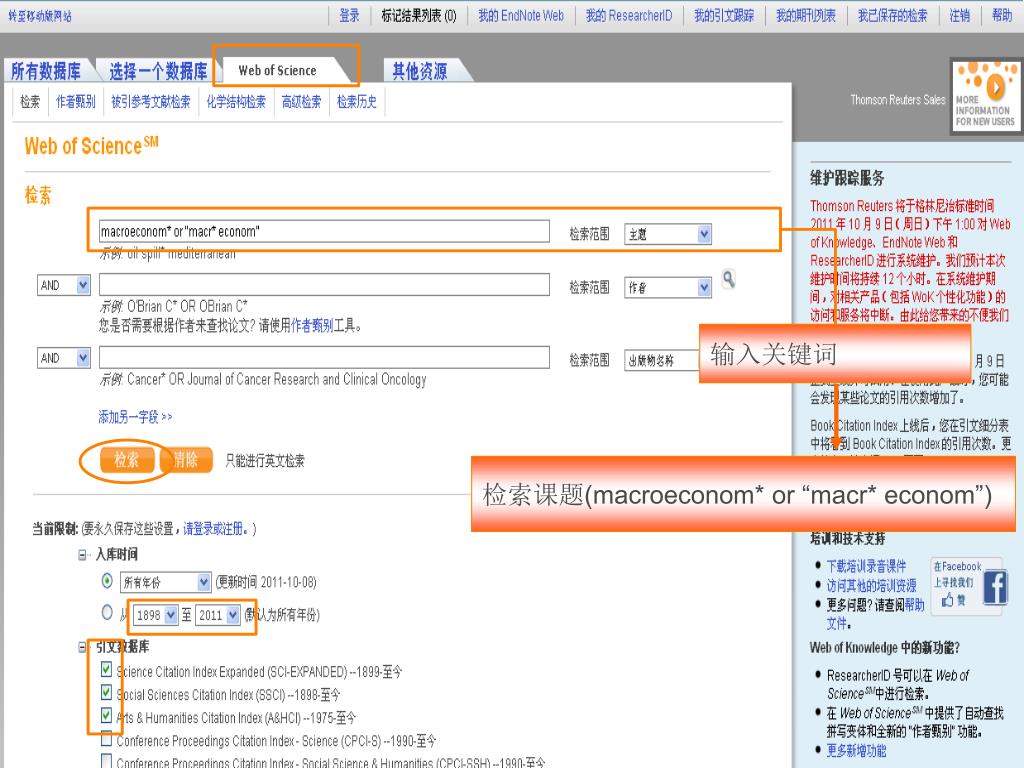The width and height of the screenshot is (1024, 768).
Task: Open the Help link in top bar
Action: pyautogui.click(x=1002, y=16)
